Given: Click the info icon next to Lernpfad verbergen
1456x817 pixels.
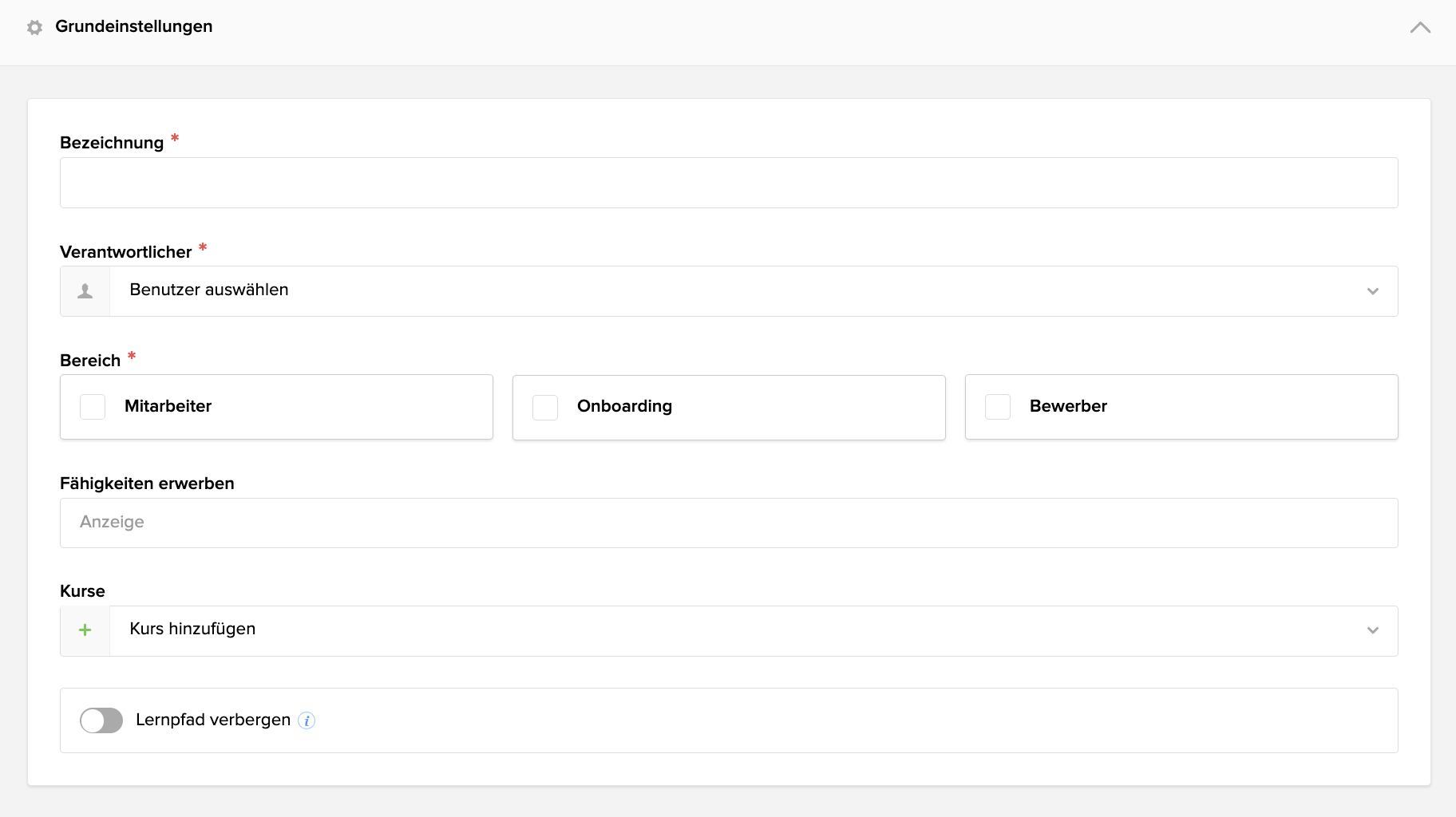Looking at the screenshot, I should click(x=307, y=720).
